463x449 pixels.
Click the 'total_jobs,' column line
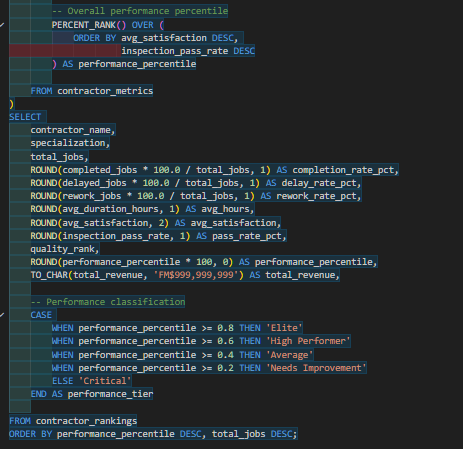coord(59,157)
